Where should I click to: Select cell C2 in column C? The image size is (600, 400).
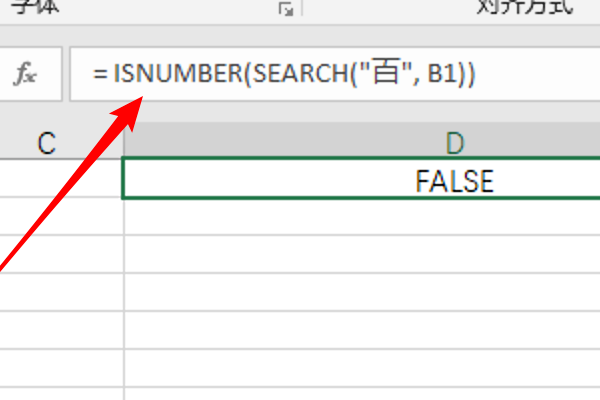tap(60, 217)
